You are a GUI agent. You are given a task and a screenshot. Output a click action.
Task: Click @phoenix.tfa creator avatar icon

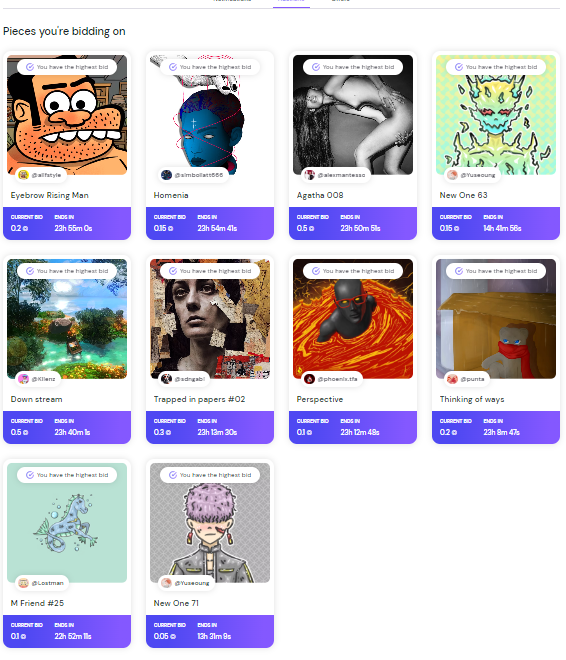[x=310, y=379]
